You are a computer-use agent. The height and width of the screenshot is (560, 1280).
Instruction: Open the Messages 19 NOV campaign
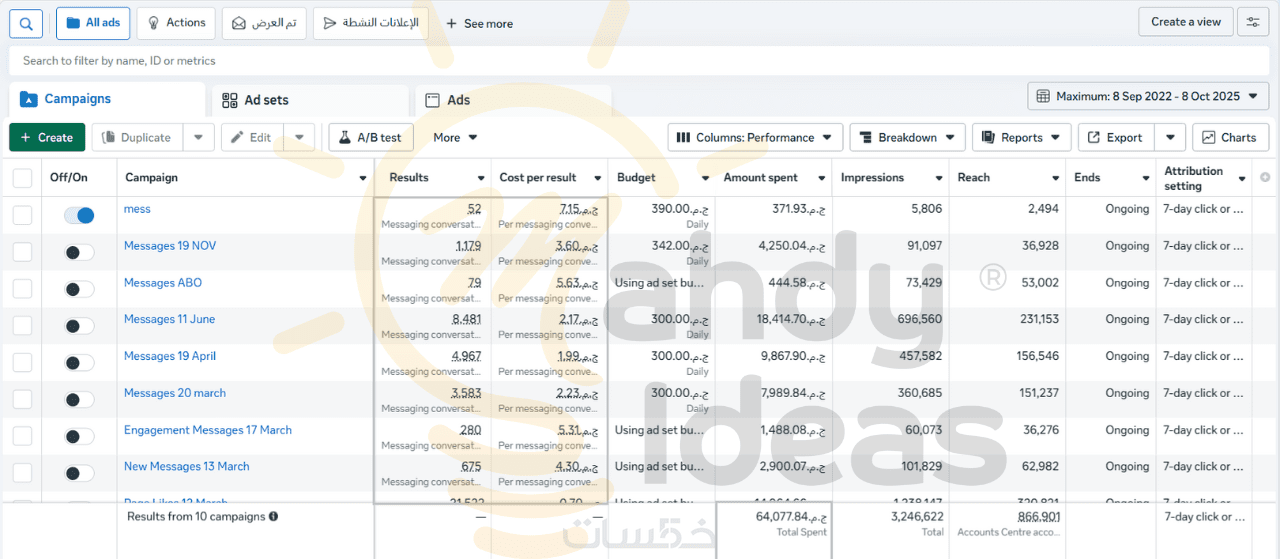[170, 246]
